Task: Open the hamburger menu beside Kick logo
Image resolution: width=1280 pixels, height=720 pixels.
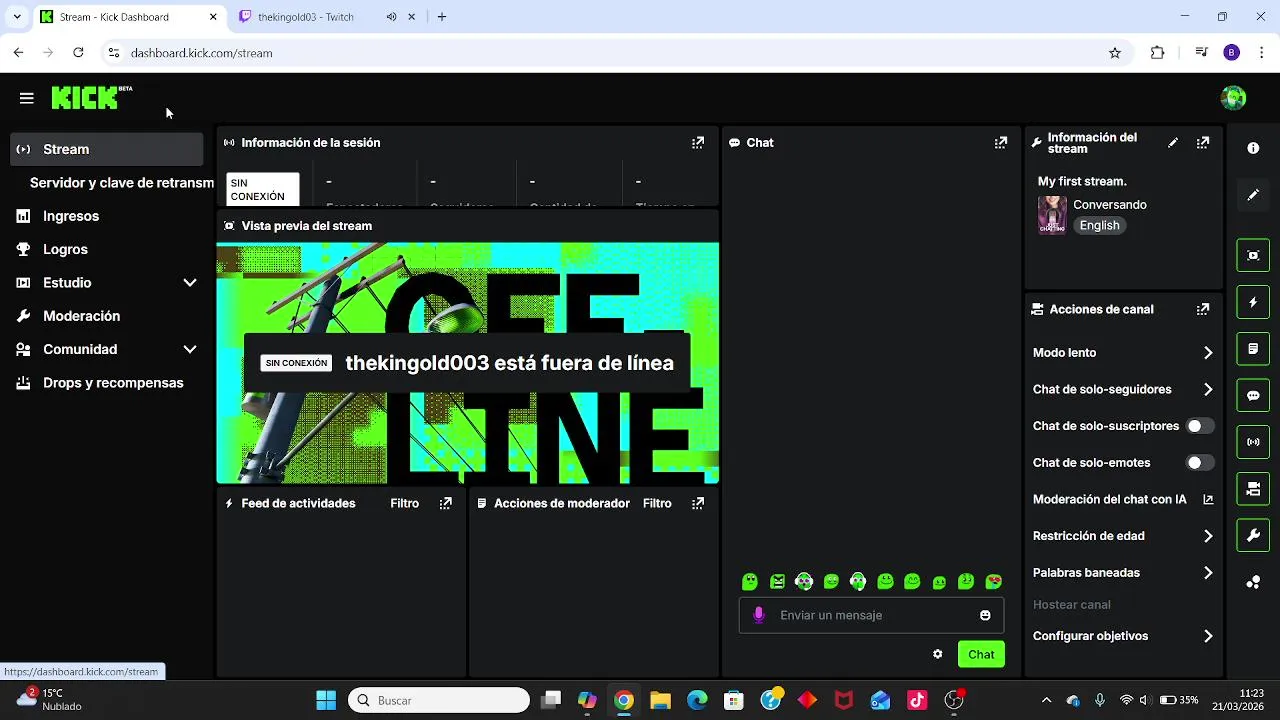Action: [x=27, y=98]
